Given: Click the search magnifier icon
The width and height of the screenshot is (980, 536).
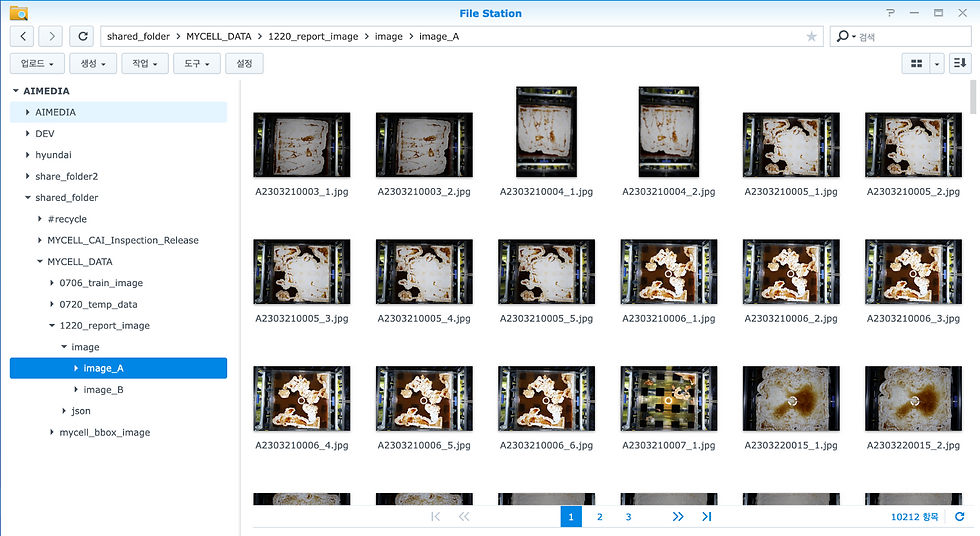Looking at the screenshot, I should (x=843, y=36).
